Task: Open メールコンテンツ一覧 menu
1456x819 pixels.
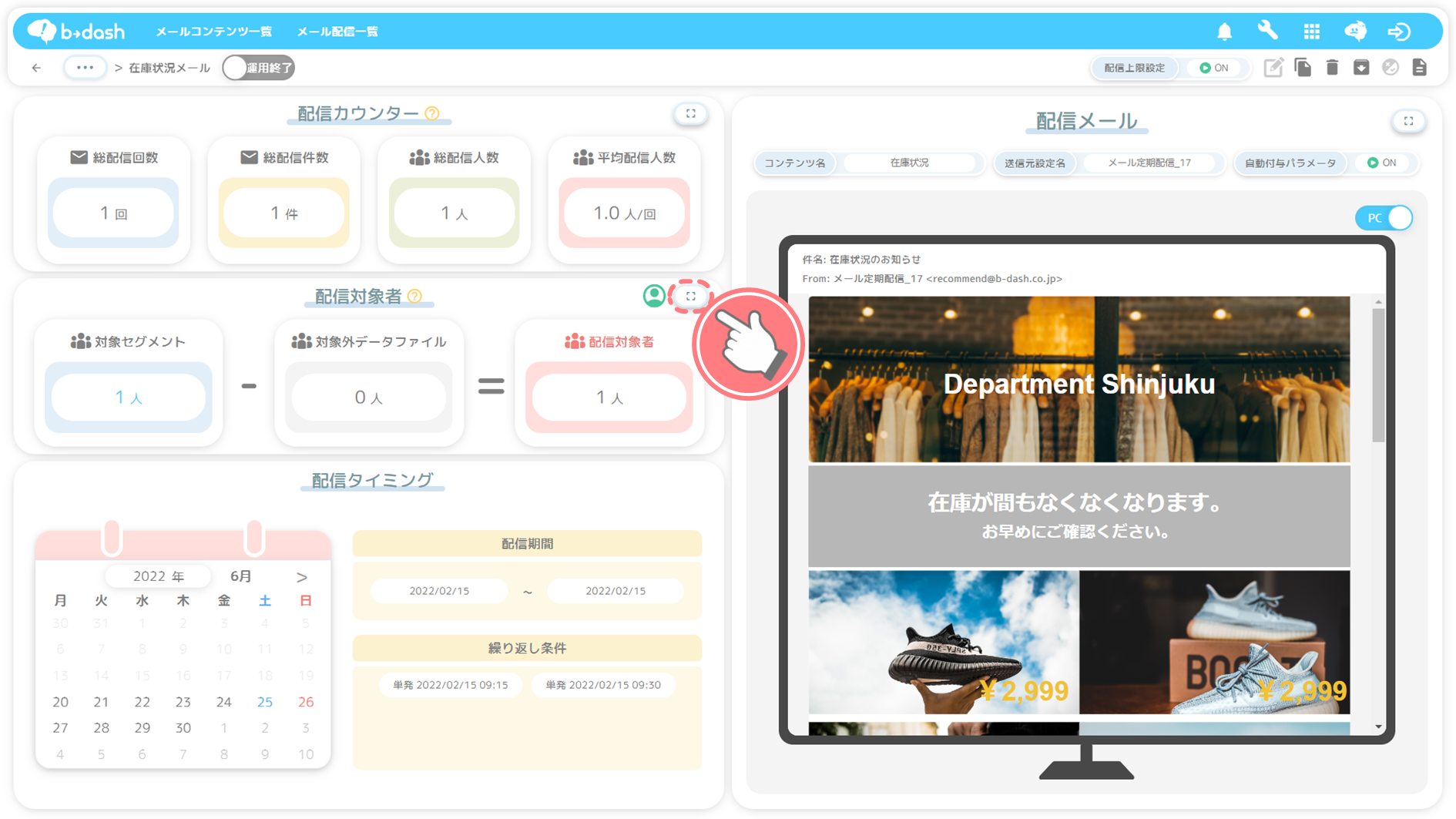Action: click(x=213, y=32)
